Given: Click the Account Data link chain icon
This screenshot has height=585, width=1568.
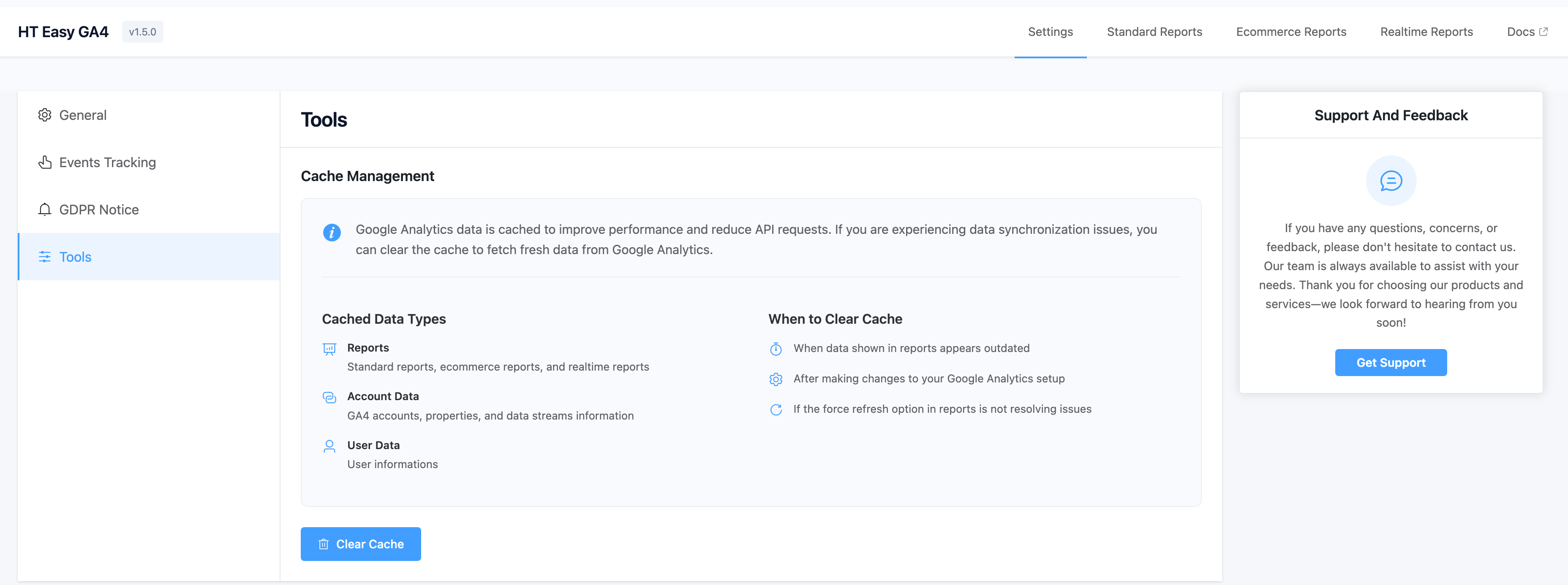Looking at the screenshot, I should 329,397.
